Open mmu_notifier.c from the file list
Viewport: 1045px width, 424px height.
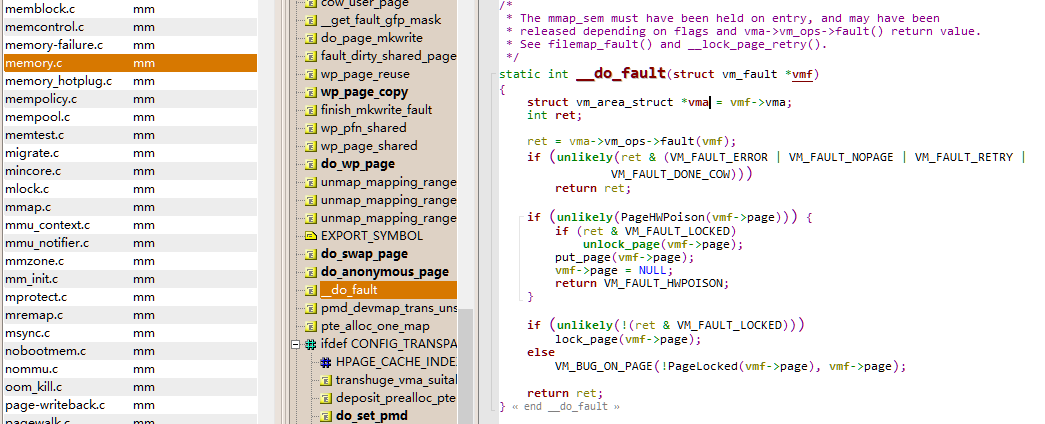point(129,243)
